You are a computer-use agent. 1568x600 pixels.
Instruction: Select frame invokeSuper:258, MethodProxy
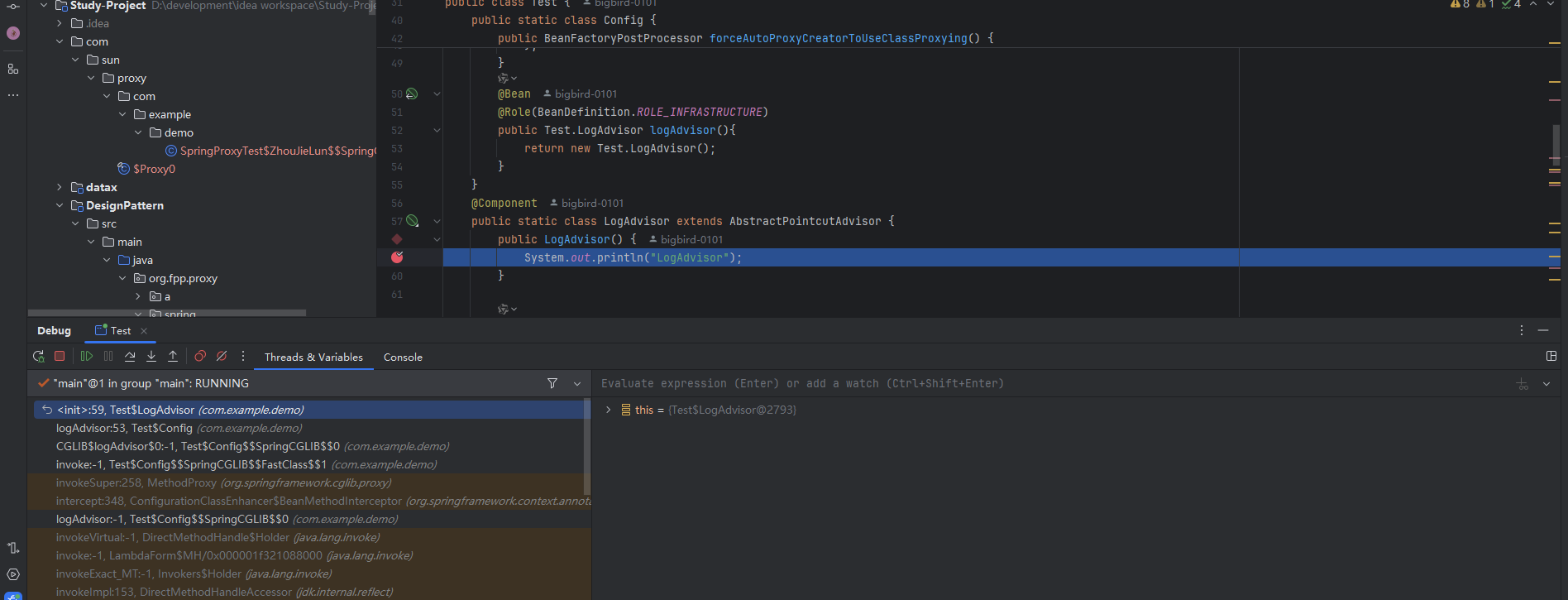309,482
